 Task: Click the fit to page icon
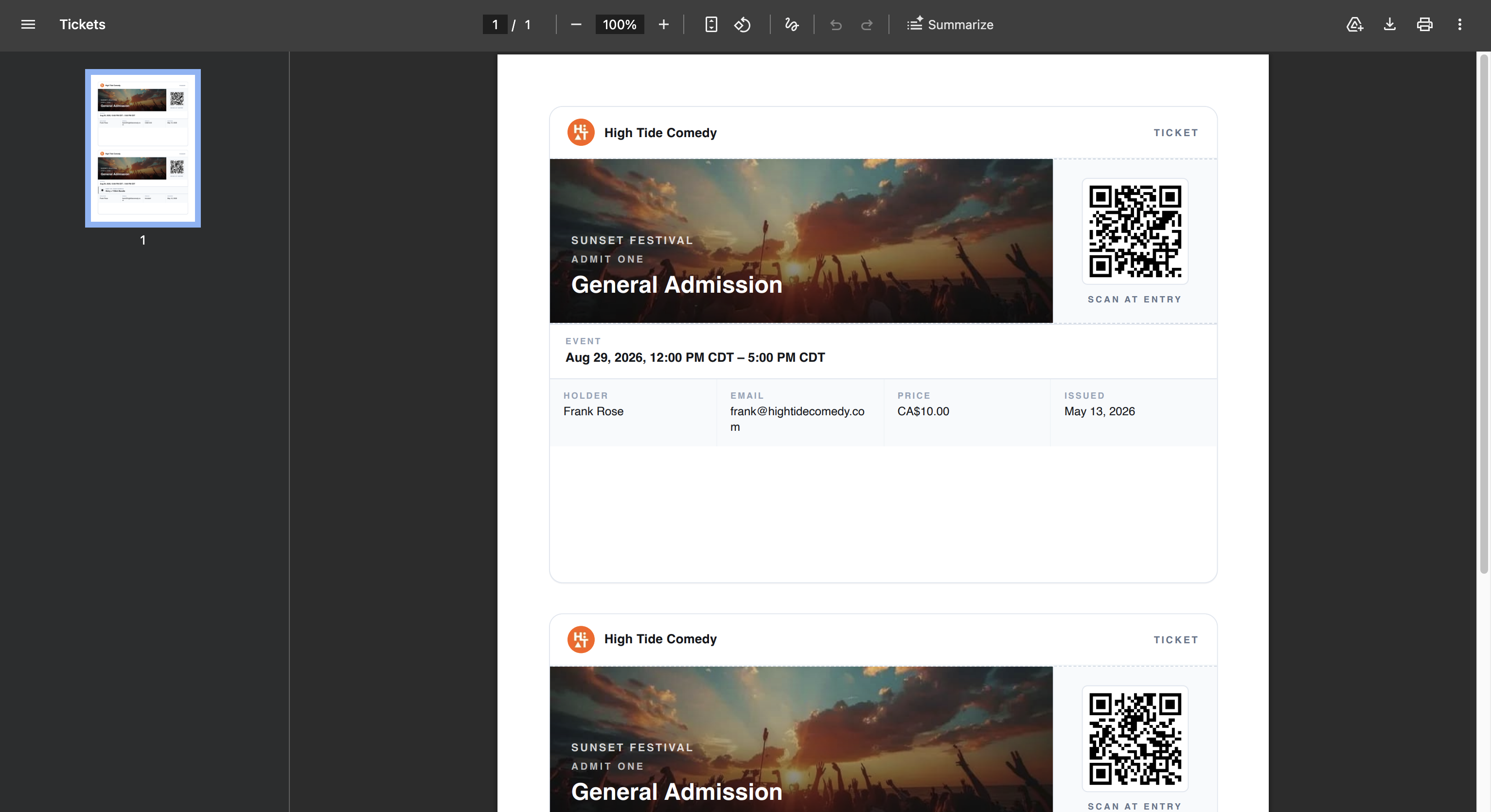tap(711, 24)
